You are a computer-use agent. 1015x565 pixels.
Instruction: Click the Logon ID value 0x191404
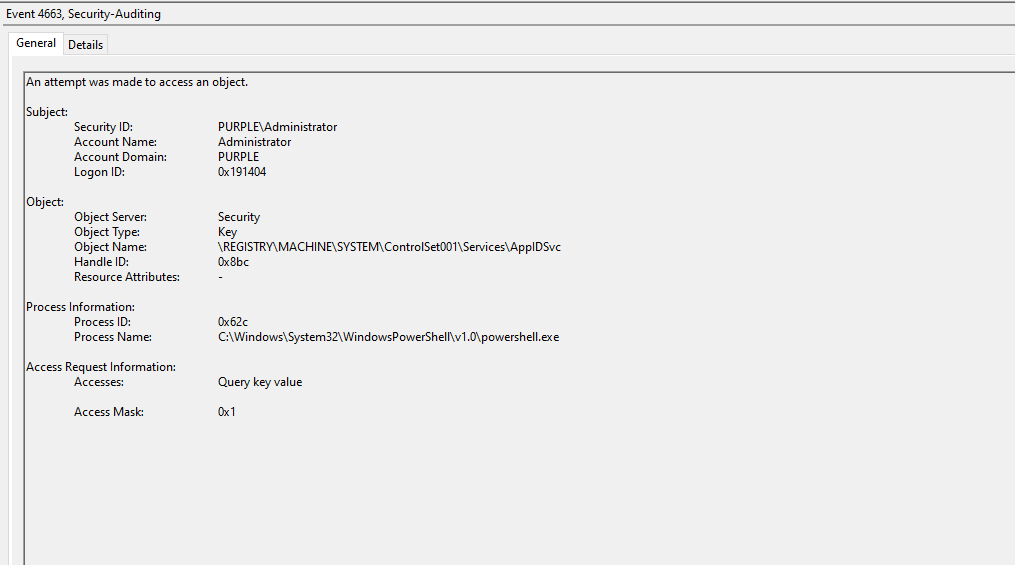pyautogui.click(x=242, y=172)
